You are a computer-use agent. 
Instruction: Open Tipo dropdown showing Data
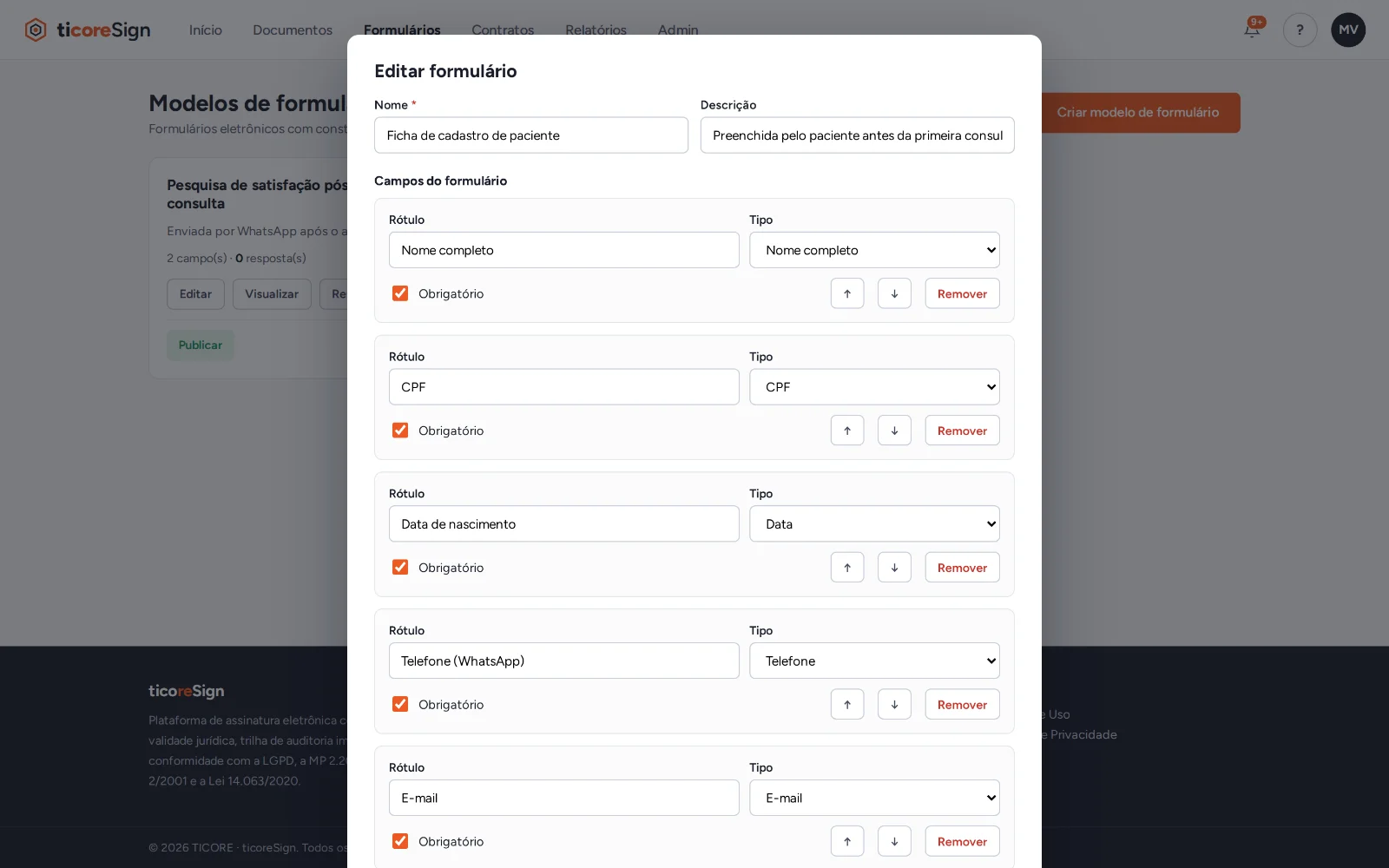(x=874, y=524)
